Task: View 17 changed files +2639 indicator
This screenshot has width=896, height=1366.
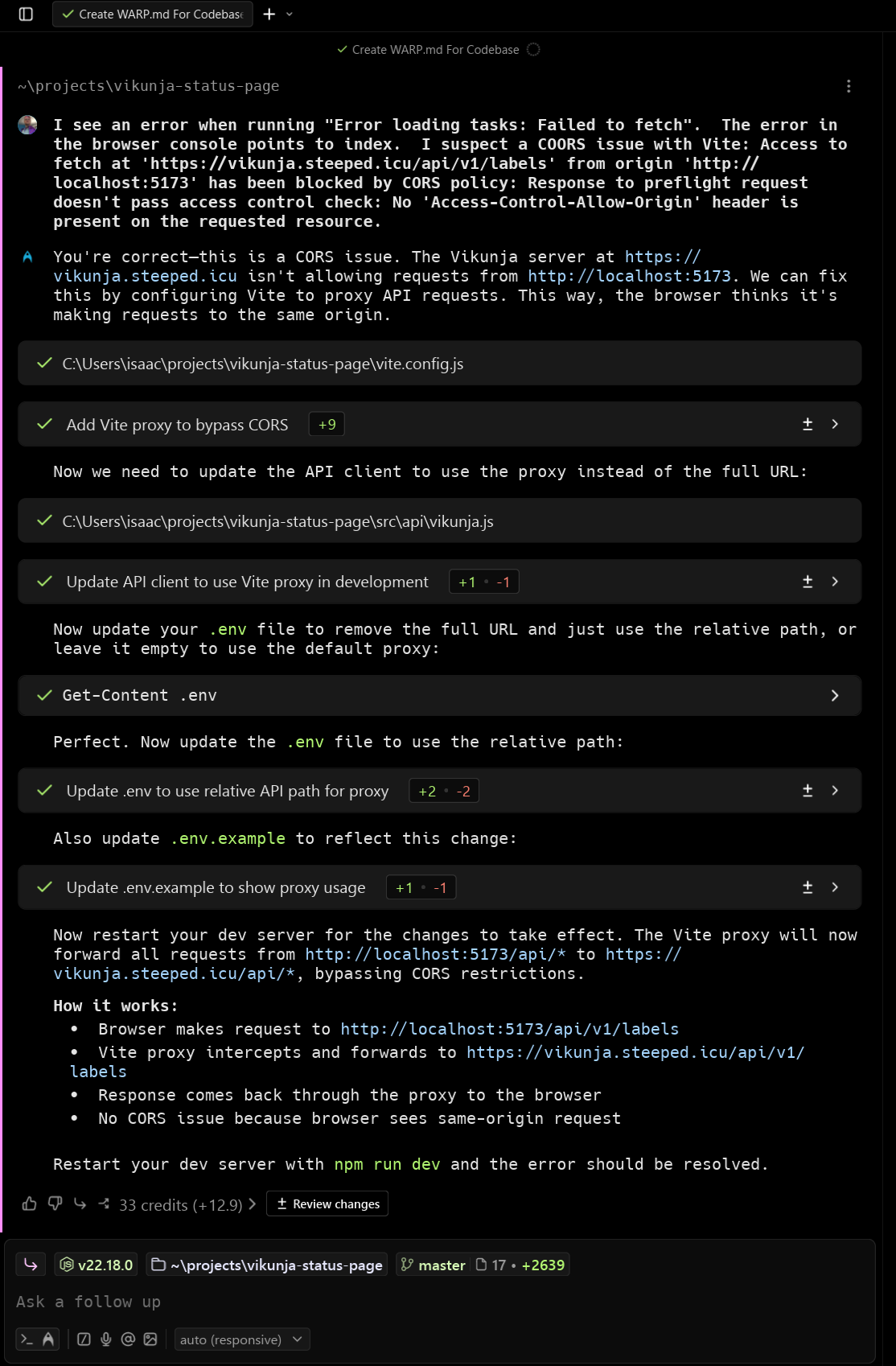Action: (x=520, y=1265)
